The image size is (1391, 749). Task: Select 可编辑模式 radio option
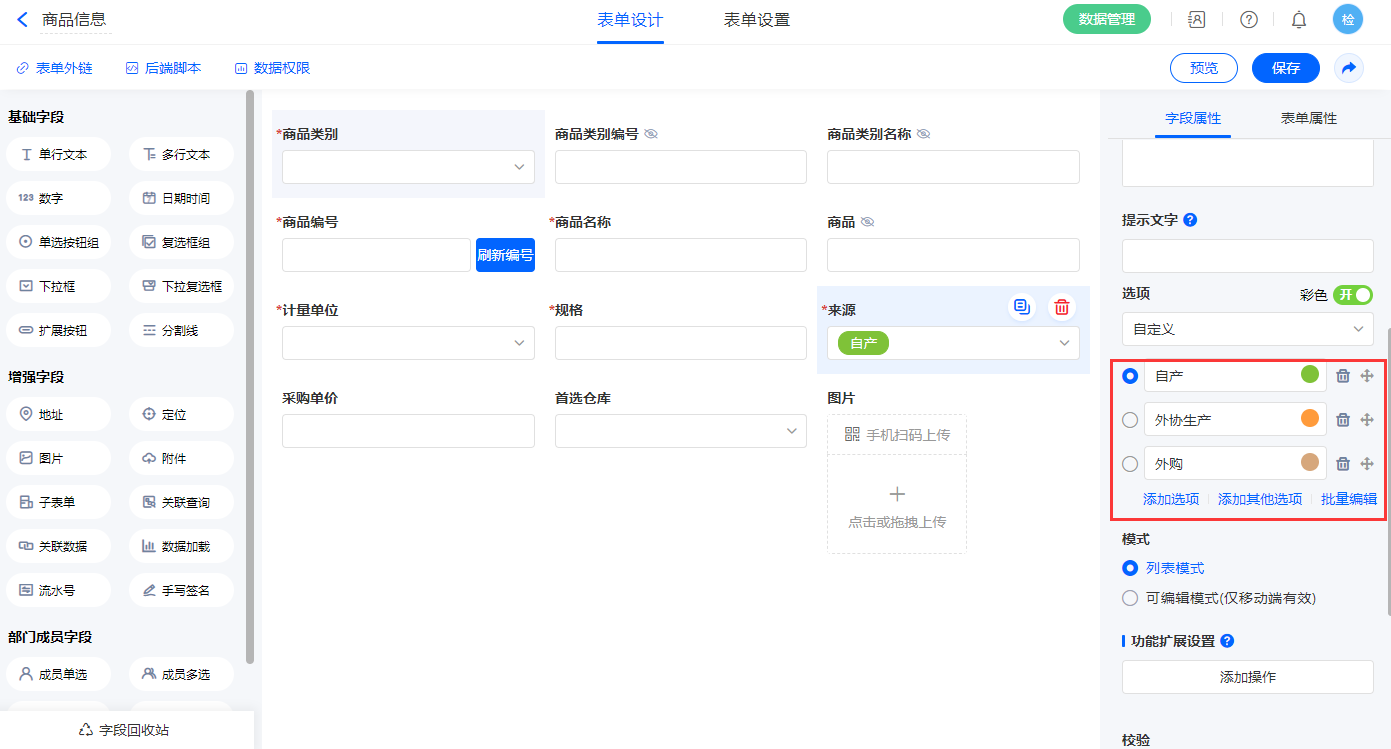(1130, 598)
